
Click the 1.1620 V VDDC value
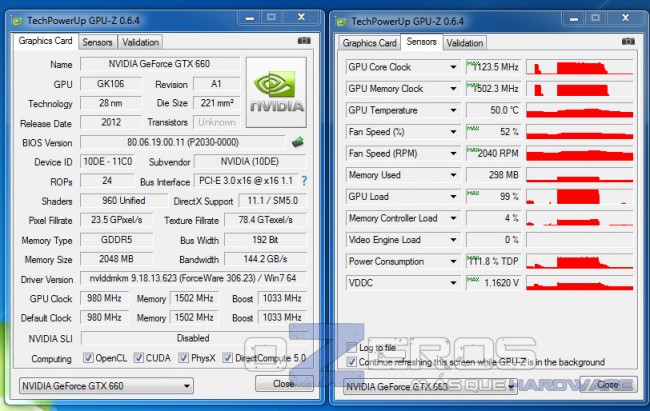[493, 282]
